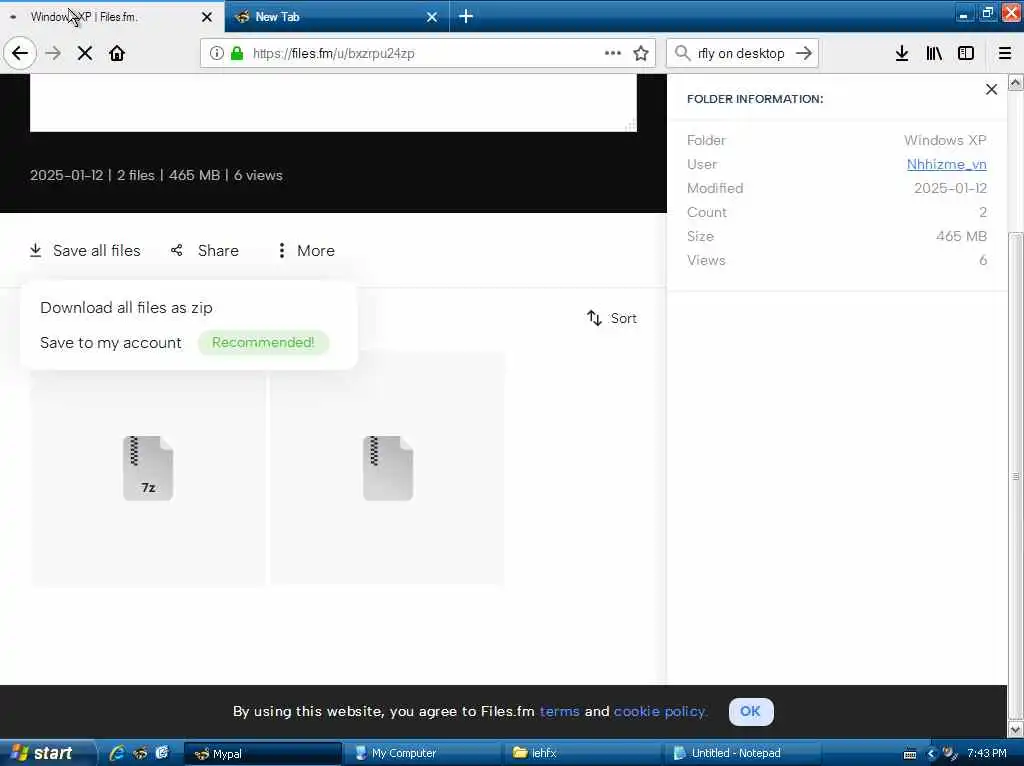Screen dimensions: 1024x766
Task: Open the Share option
Action: pyautogui.click(x=205, y=251)
